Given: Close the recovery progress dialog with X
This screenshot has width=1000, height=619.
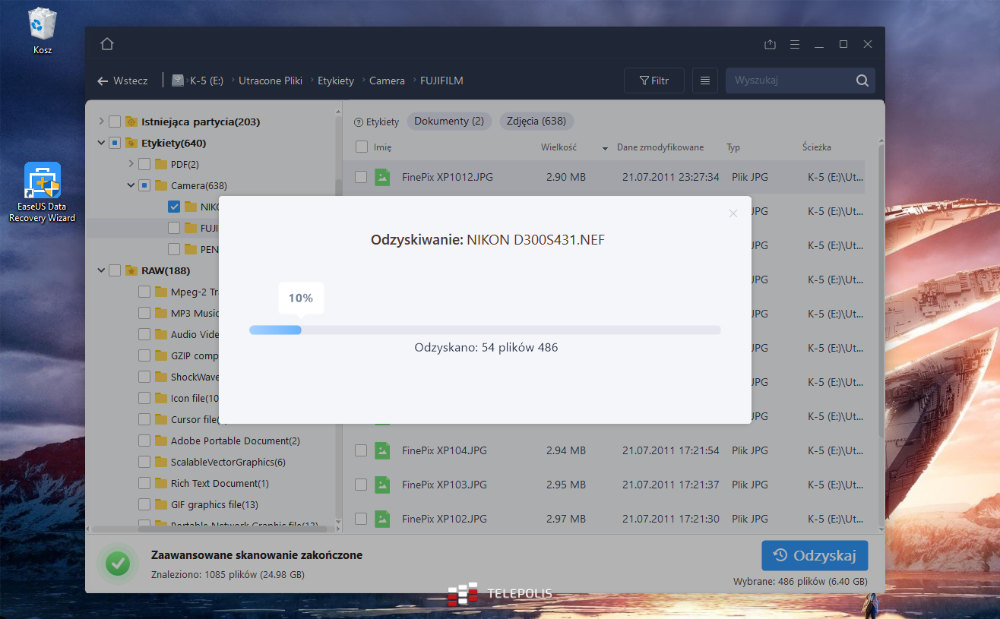Looking at the screenshot, I should pyautogui.click(x=733, y=213).
